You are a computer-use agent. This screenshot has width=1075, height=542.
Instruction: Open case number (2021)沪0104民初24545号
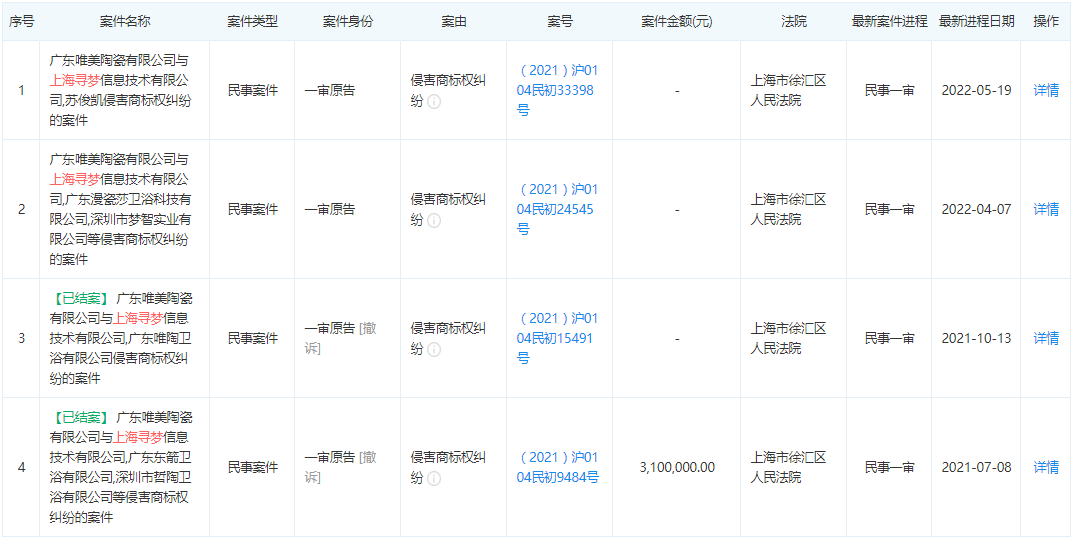click(x=557, y=209)
